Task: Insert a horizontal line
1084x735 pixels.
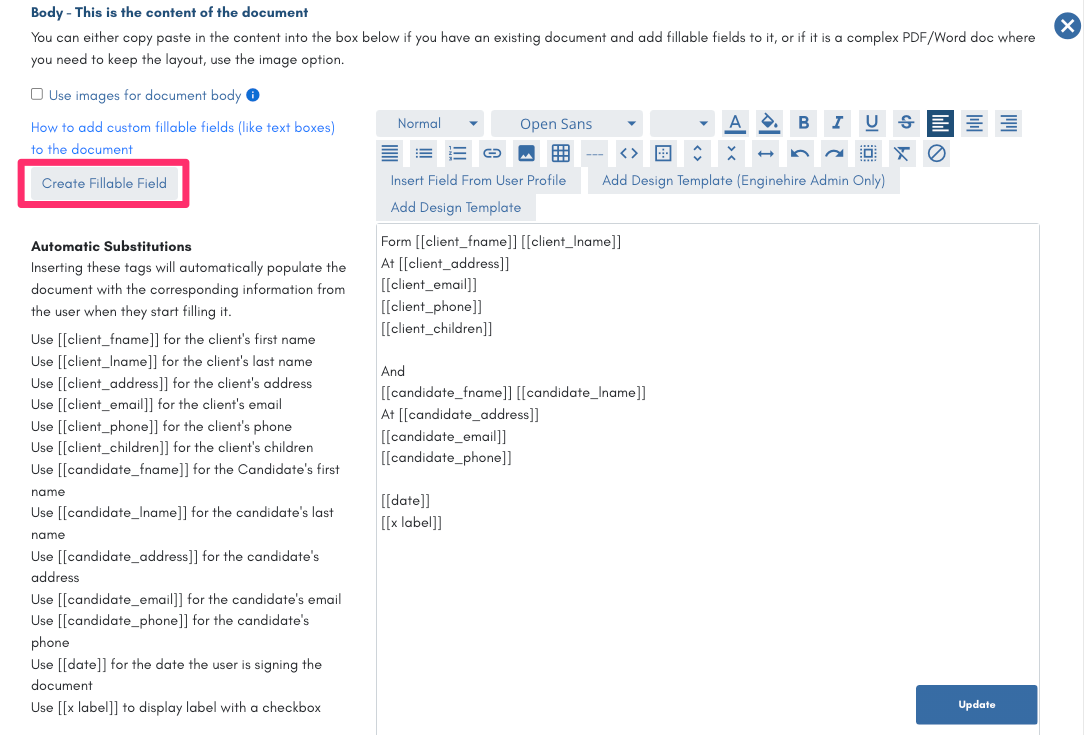Action: click(x=593, y=153)
